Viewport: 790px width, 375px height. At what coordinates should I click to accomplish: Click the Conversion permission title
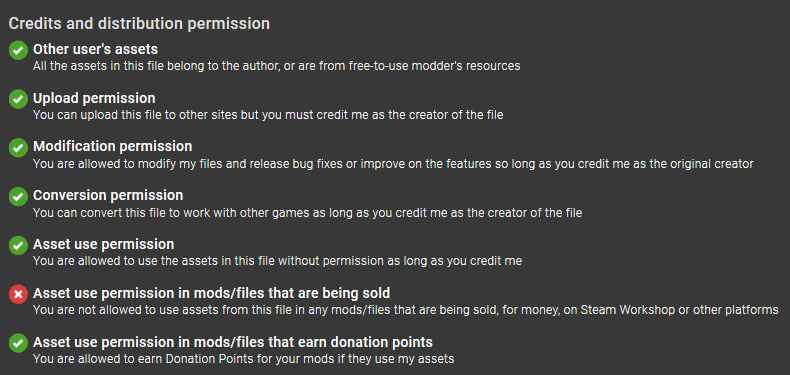click(108, 196)
